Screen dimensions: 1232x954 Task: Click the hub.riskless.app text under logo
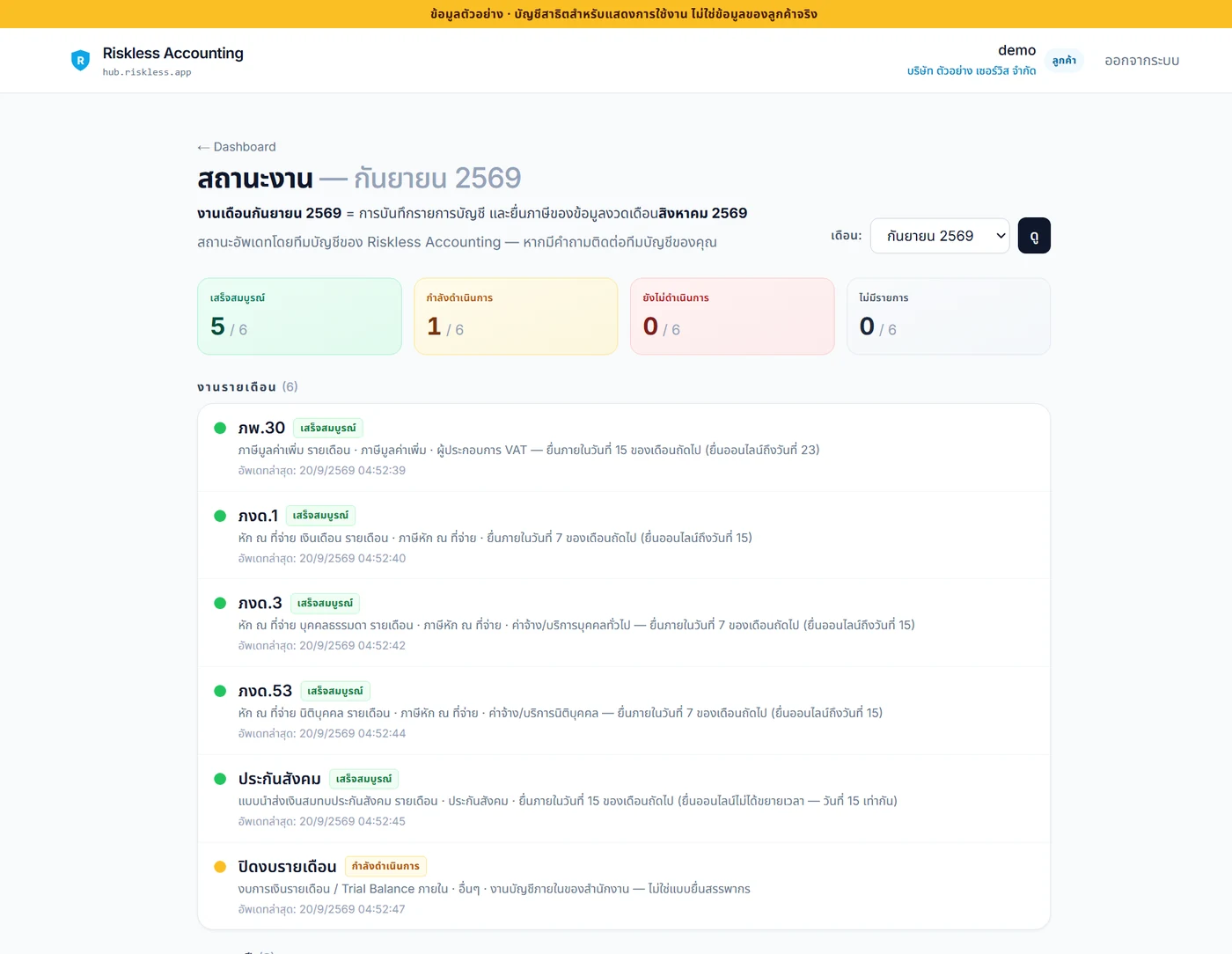coord(147,72)
